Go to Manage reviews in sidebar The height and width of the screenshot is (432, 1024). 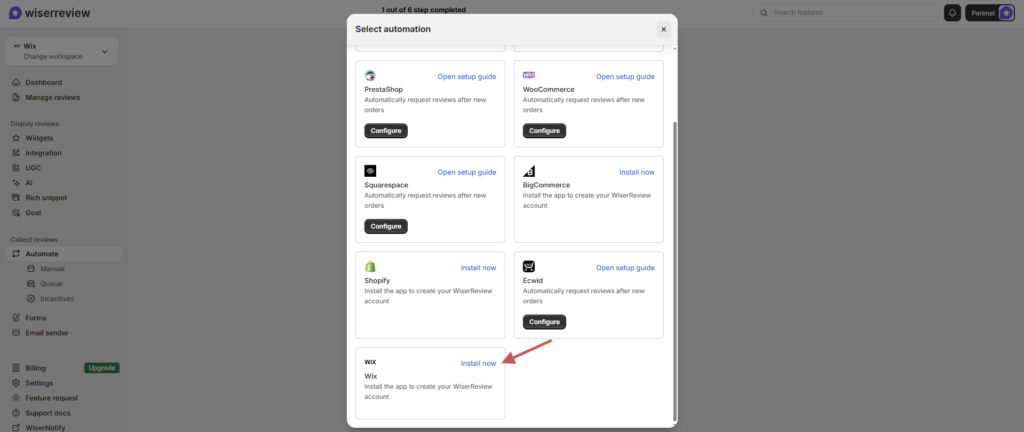52,97
